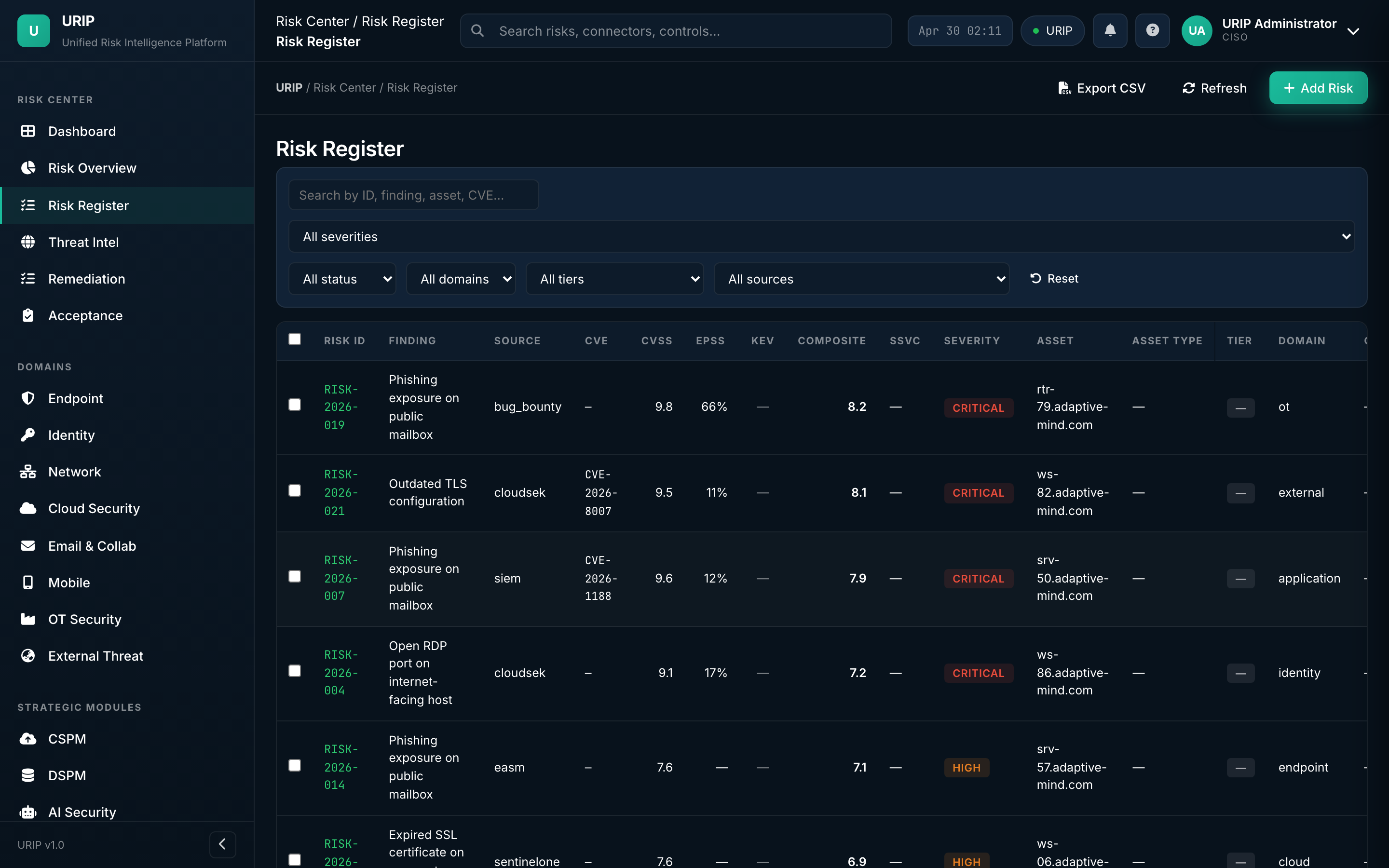Open notifications bell icon
This screenshot has width=1389, height=868.
(x=1110, y=31)
